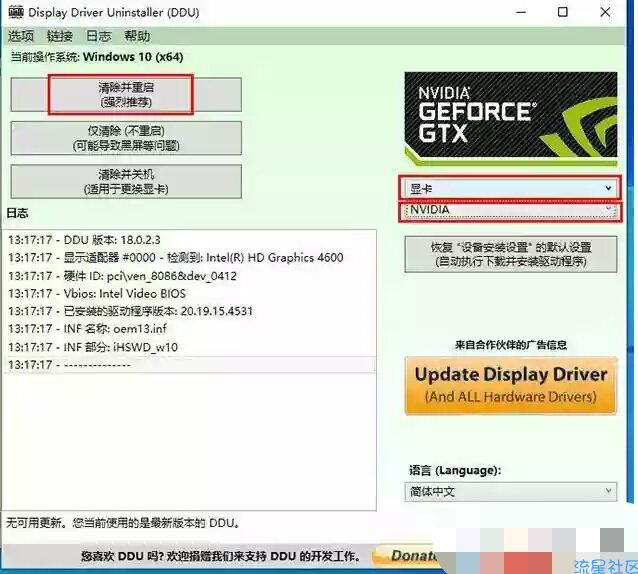
Task: Open the 简体中文 language dropdown
Action: pyautogui.click(x=511, y=491)
